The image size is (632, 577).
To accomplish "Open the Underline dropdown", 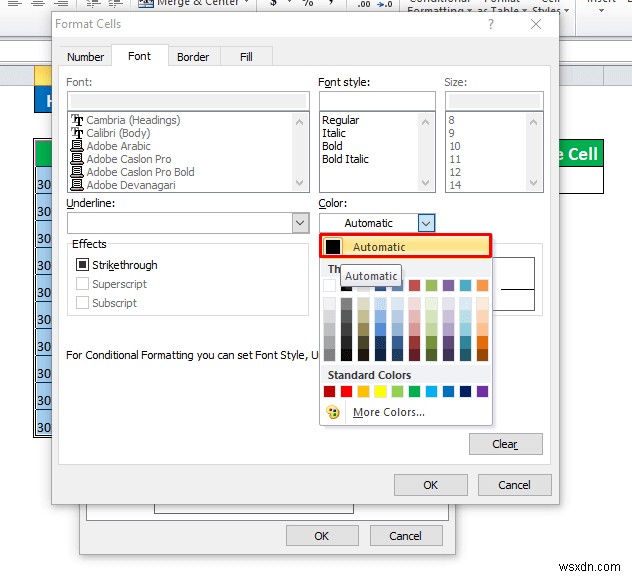I will pyautogui.click(x=300, y=223).
